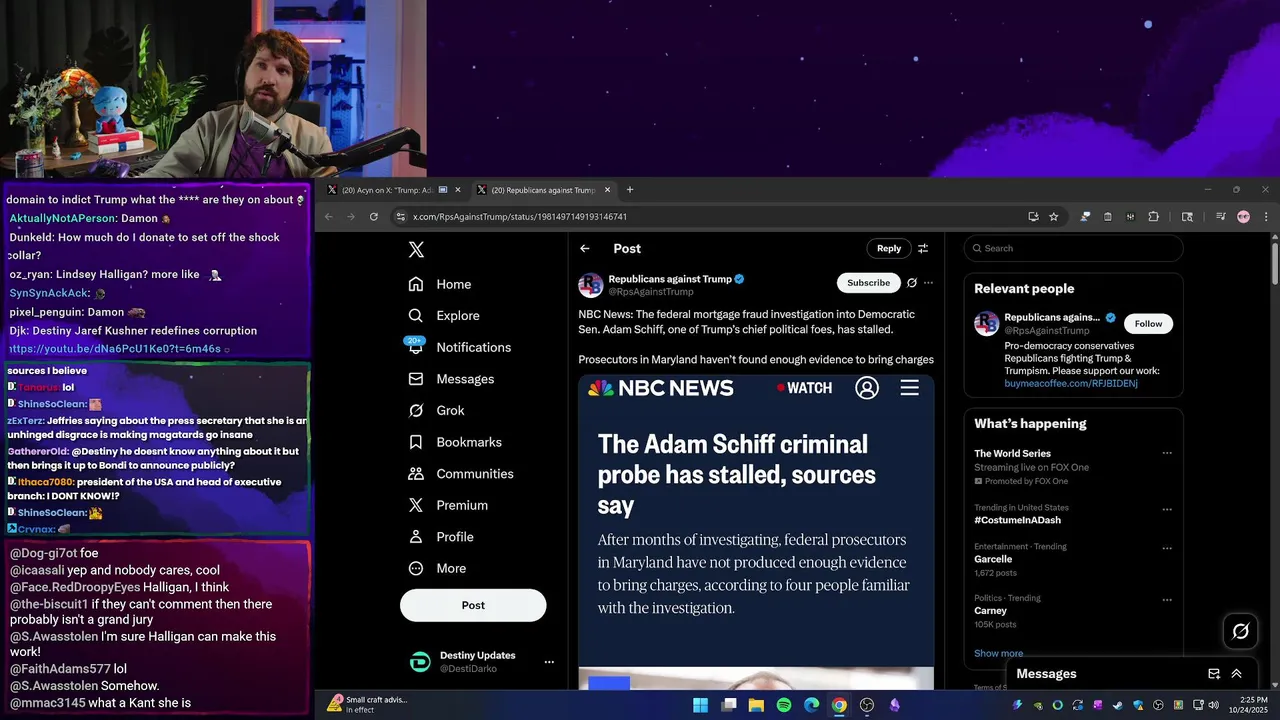
Task: Open the #CostumeInADash trend
Action: [1017, 520]
